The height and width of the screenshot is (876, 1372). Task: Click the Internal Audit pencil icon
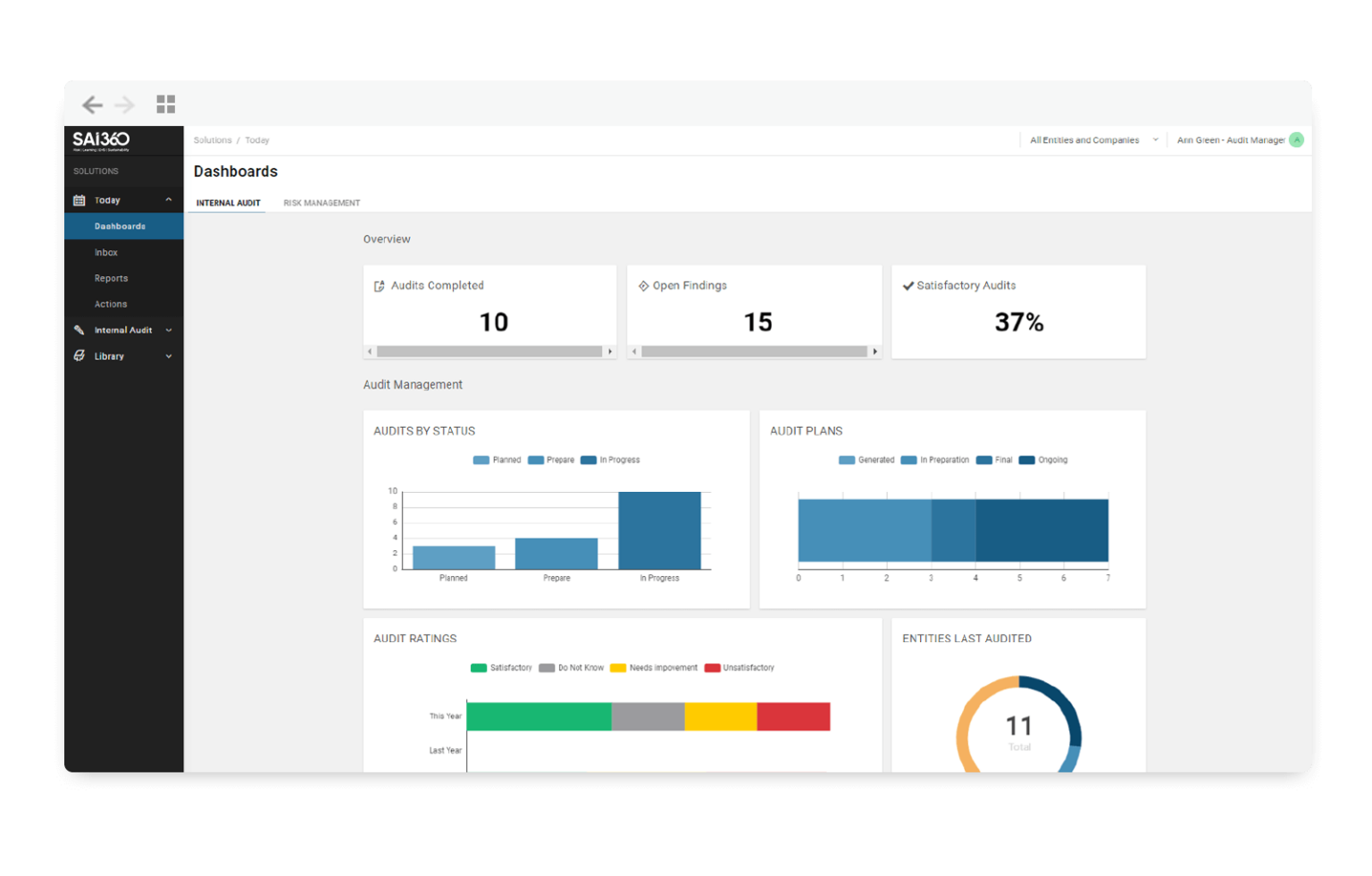pos(79,330)
